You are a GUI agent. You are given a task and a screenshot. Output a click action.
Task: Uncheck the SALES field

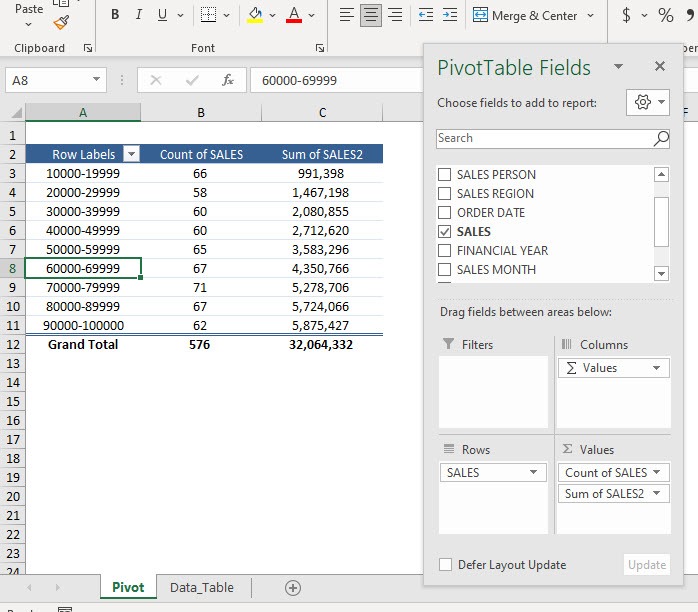(x=444, y=231)
